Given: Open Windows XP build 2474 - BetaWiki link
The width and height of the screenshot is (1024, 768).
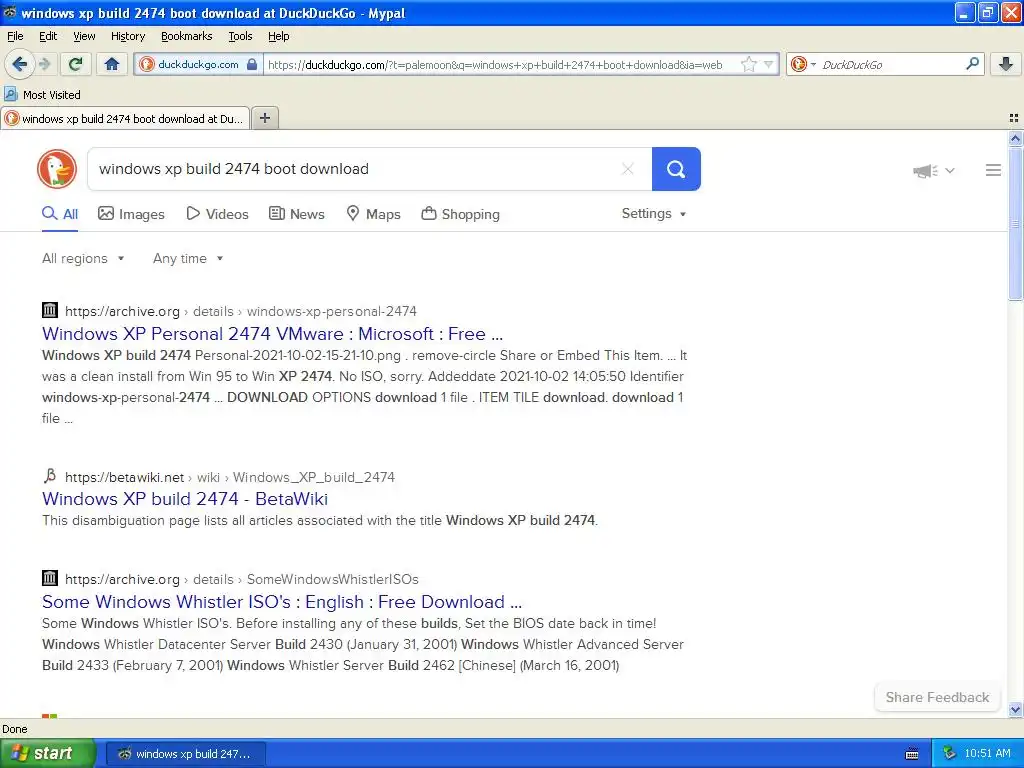Looking at the screenshot, I should pyautogui.click(x=185, y=499).
